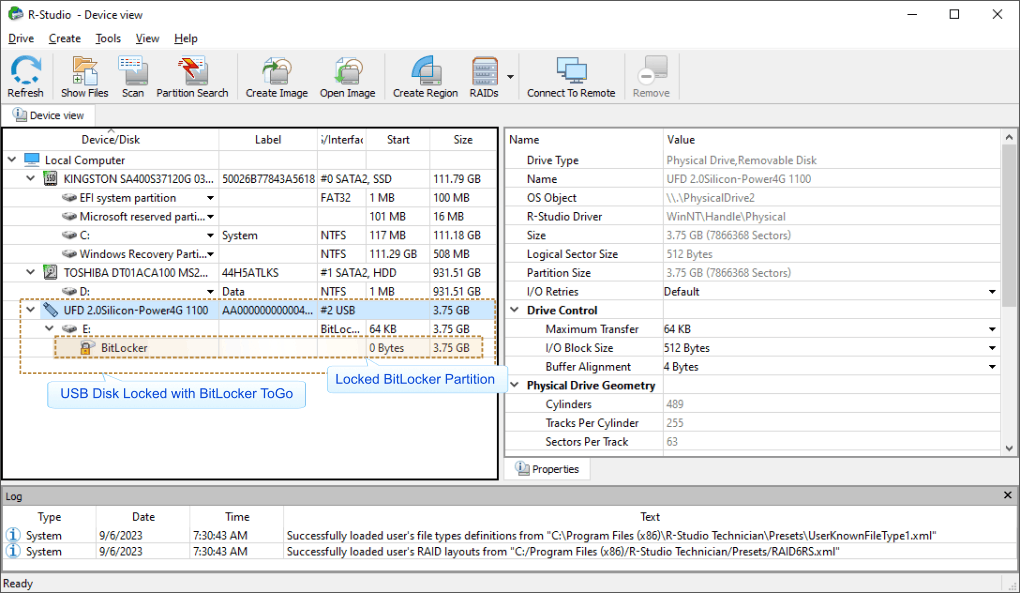Image resolution: width=1020 pixels, height=593 pixels.
Task: Click the Label column header
Action: 268,139
